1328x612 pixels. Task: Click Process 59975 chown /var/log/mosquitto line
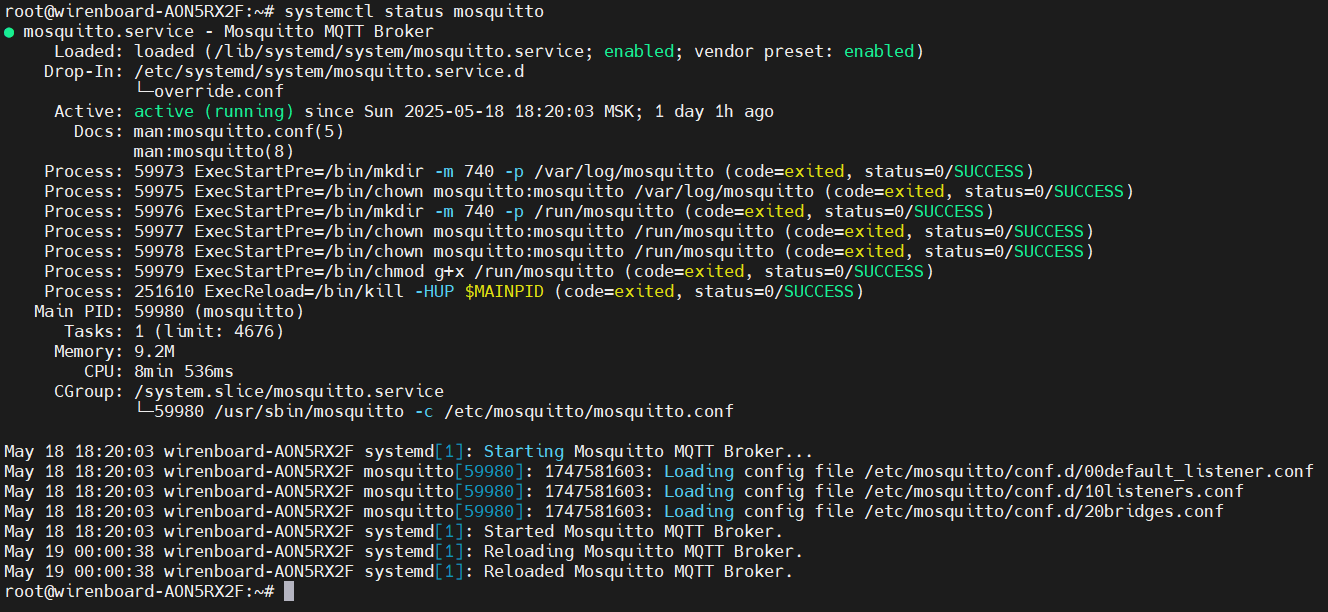[589, 191]
